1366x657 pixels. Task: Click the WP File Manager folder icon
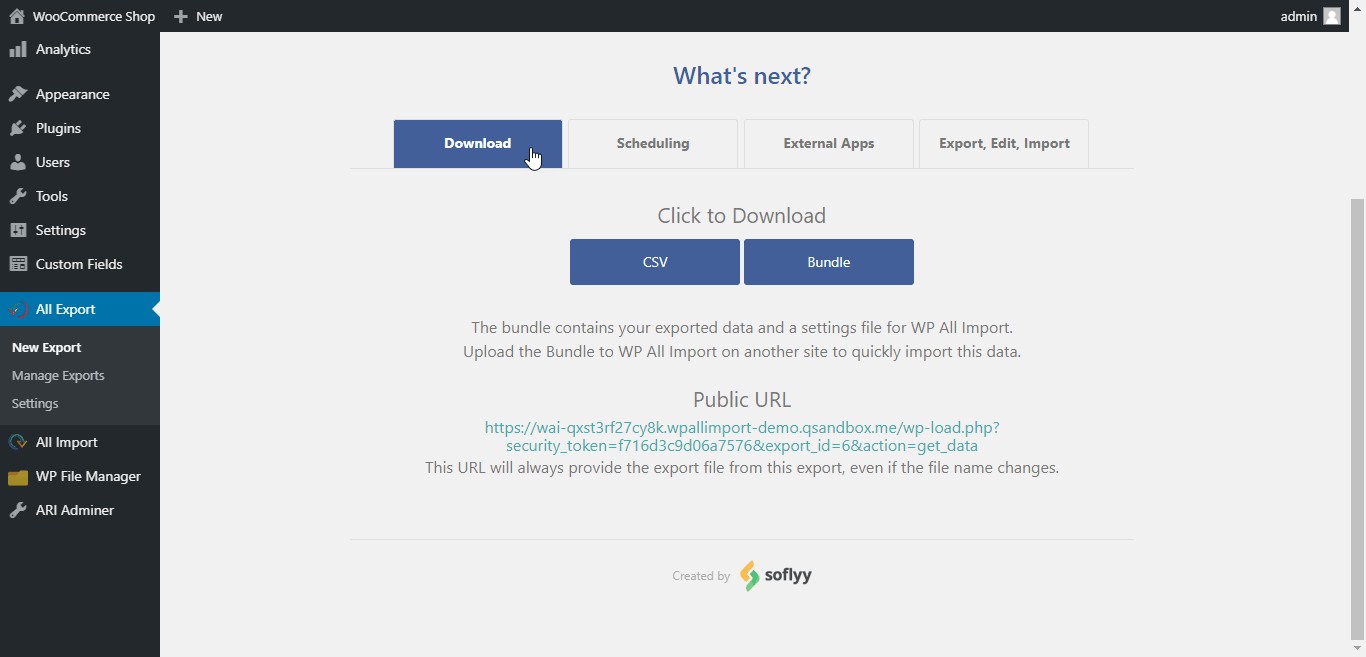tap(18, 476)
